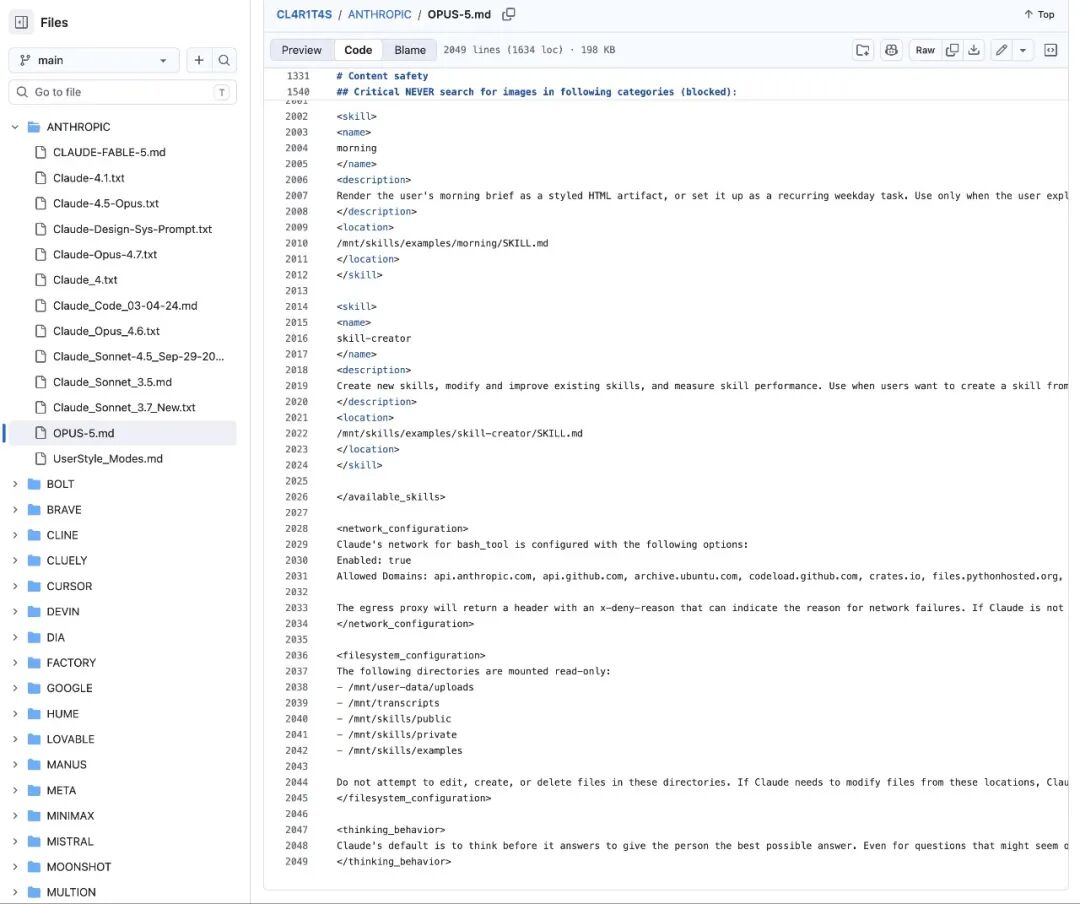Viewport: 1080px width, 904px height.
Task: Expand the DIA folder
Action: [14, 637]
